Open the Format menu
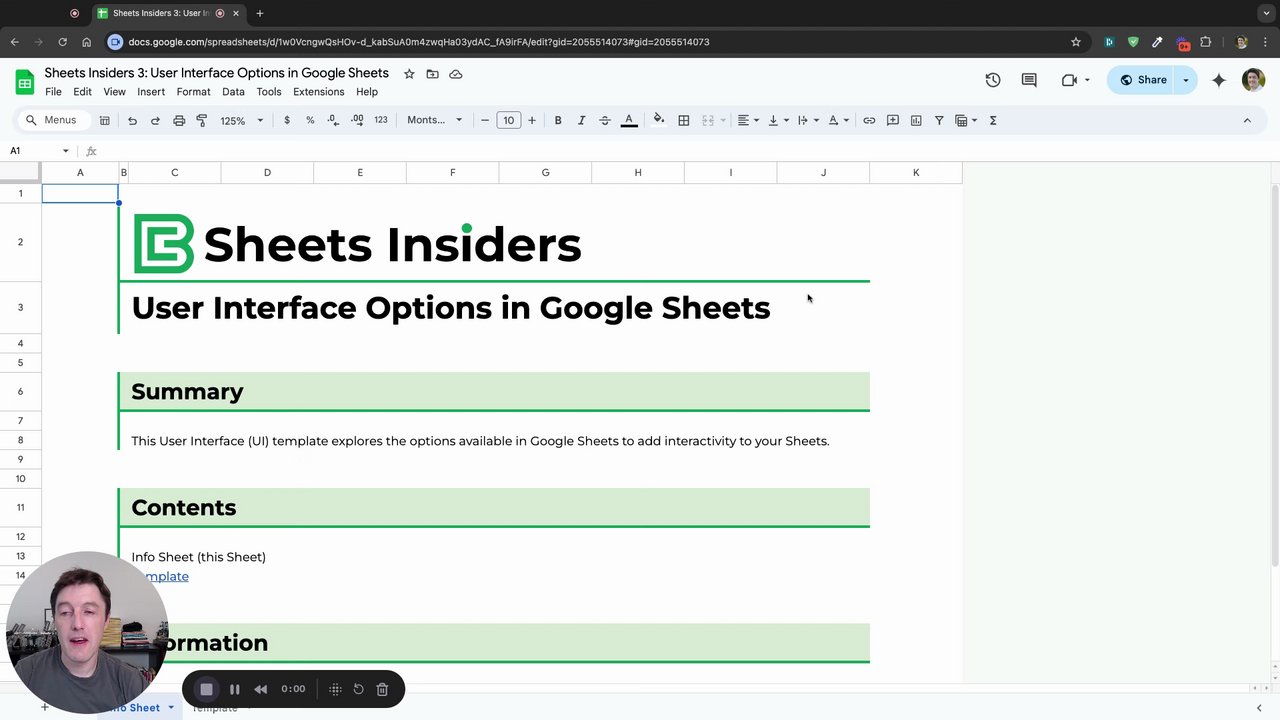Viewport: 1280px width, 720px height. click(193, 92)
